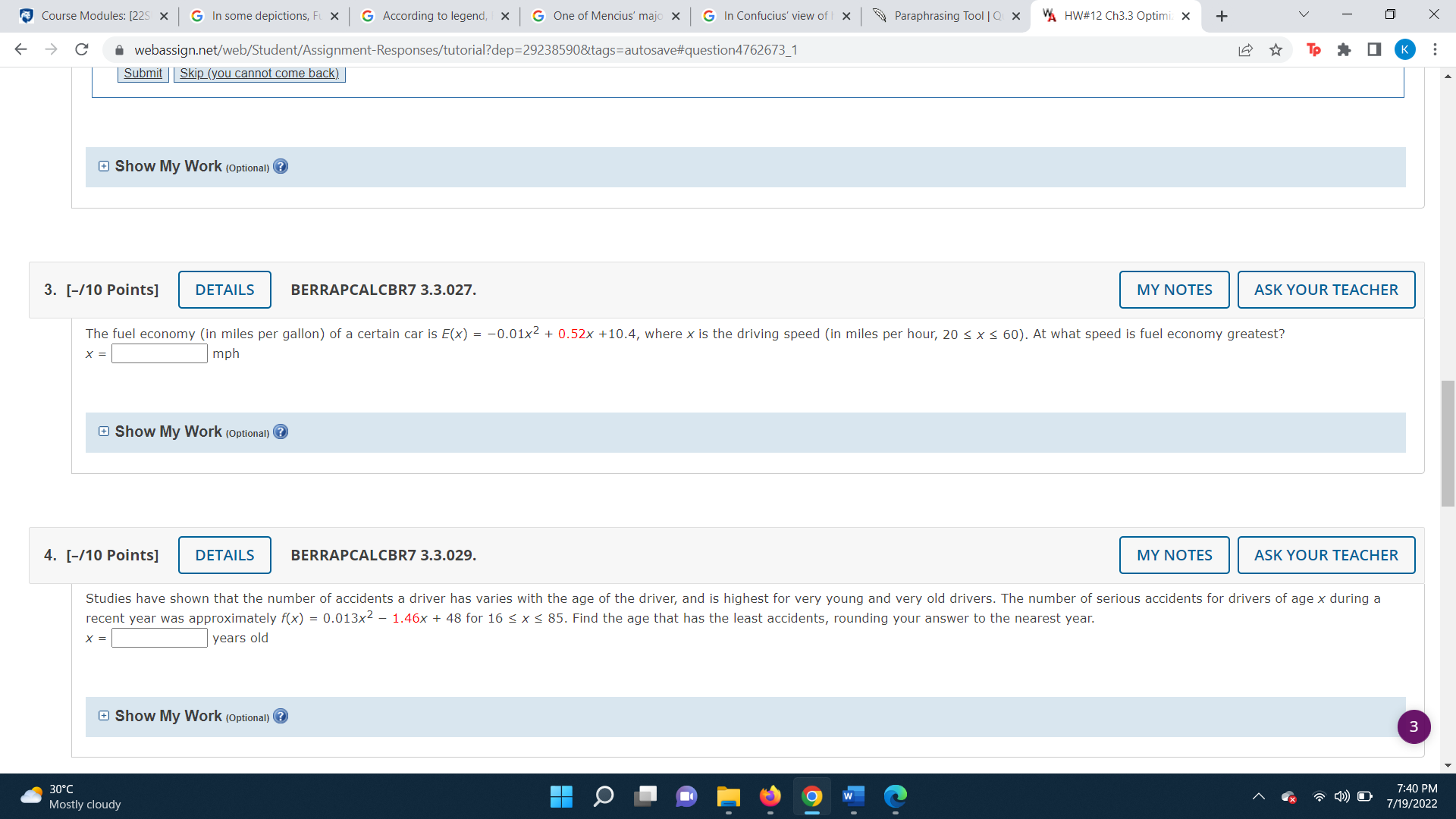Open the tab search dropdown chevron
Viewport: 1456px width, 819px height.
point(1304,15)
